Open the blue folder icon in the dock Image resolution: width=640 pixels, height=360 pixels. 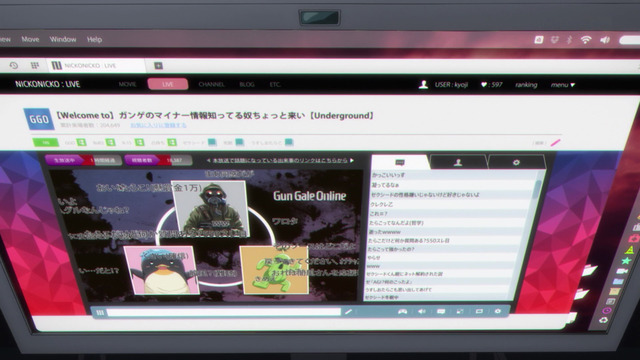click(x=618, y=281)
